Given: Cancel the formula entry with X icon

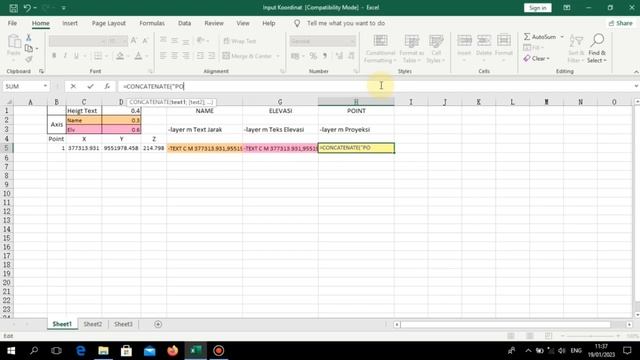Looking at the screenshot, I should pyautogui.click(x=73, y=86).
